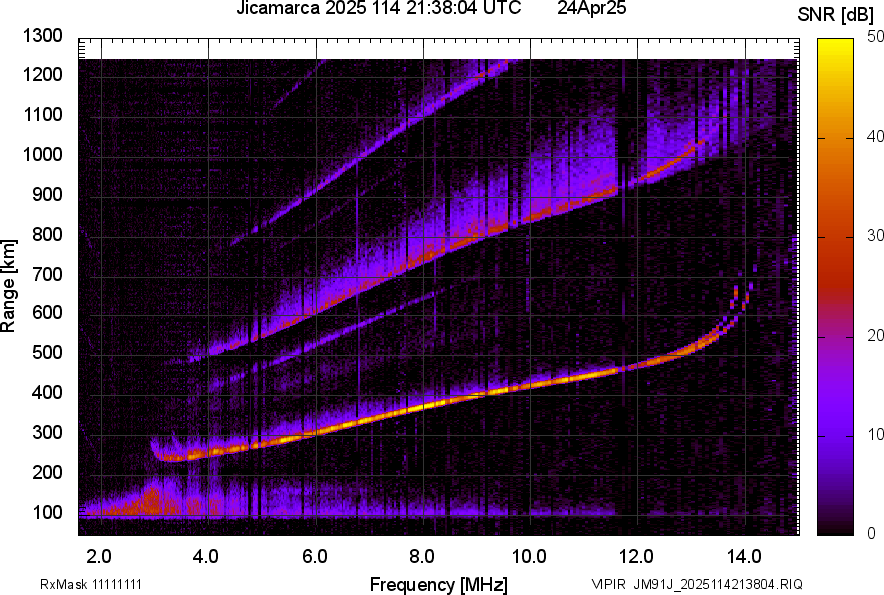Image resolution: width=884 pixels, height=595 pixels.
Task: Click the range axis value '1100'
Action: 42,114
